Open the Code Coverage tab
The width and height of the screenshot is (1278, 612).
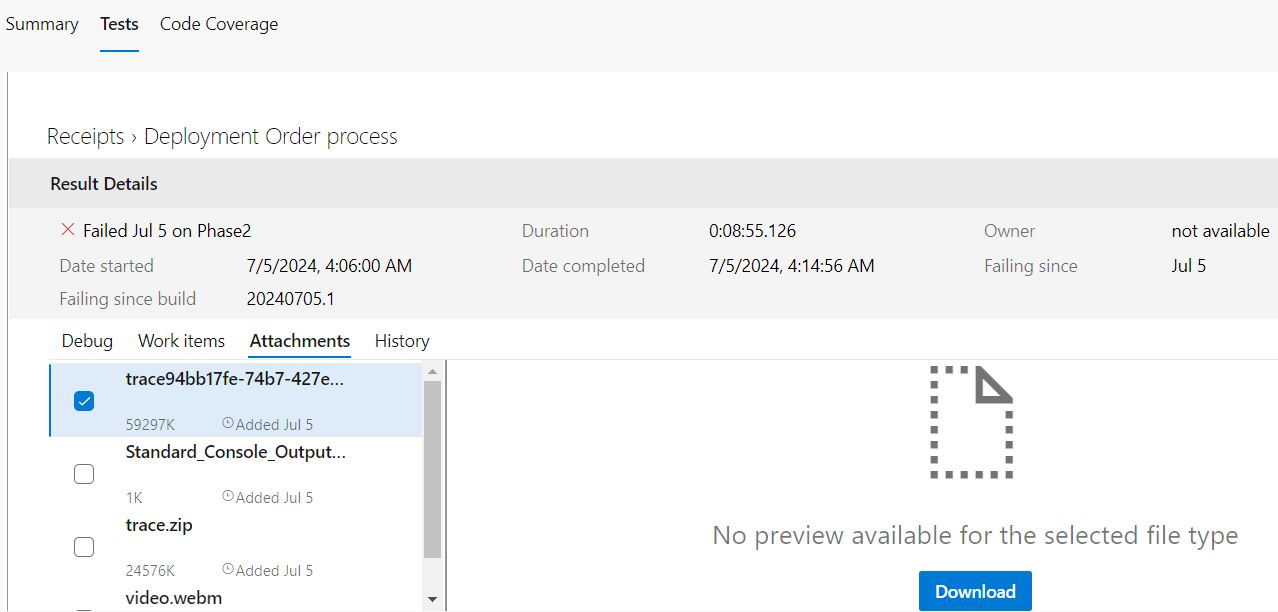pos(219,24)
